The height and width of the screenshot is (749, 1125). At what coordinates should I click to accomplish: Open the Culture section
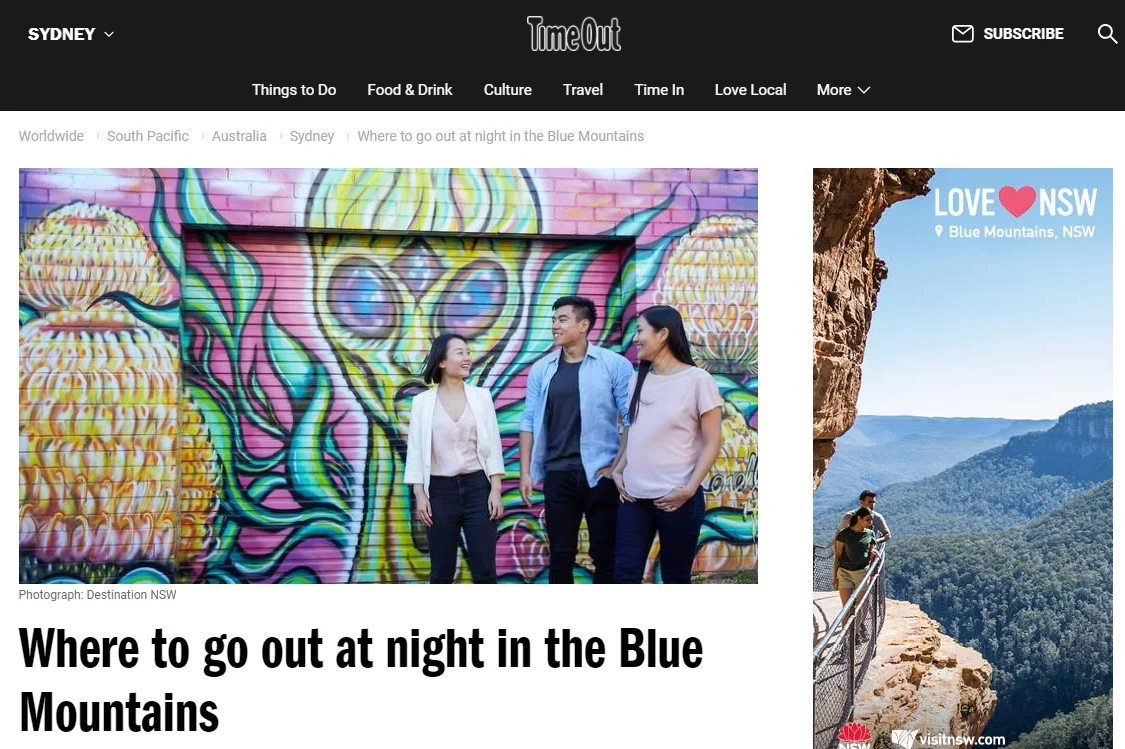507,90
